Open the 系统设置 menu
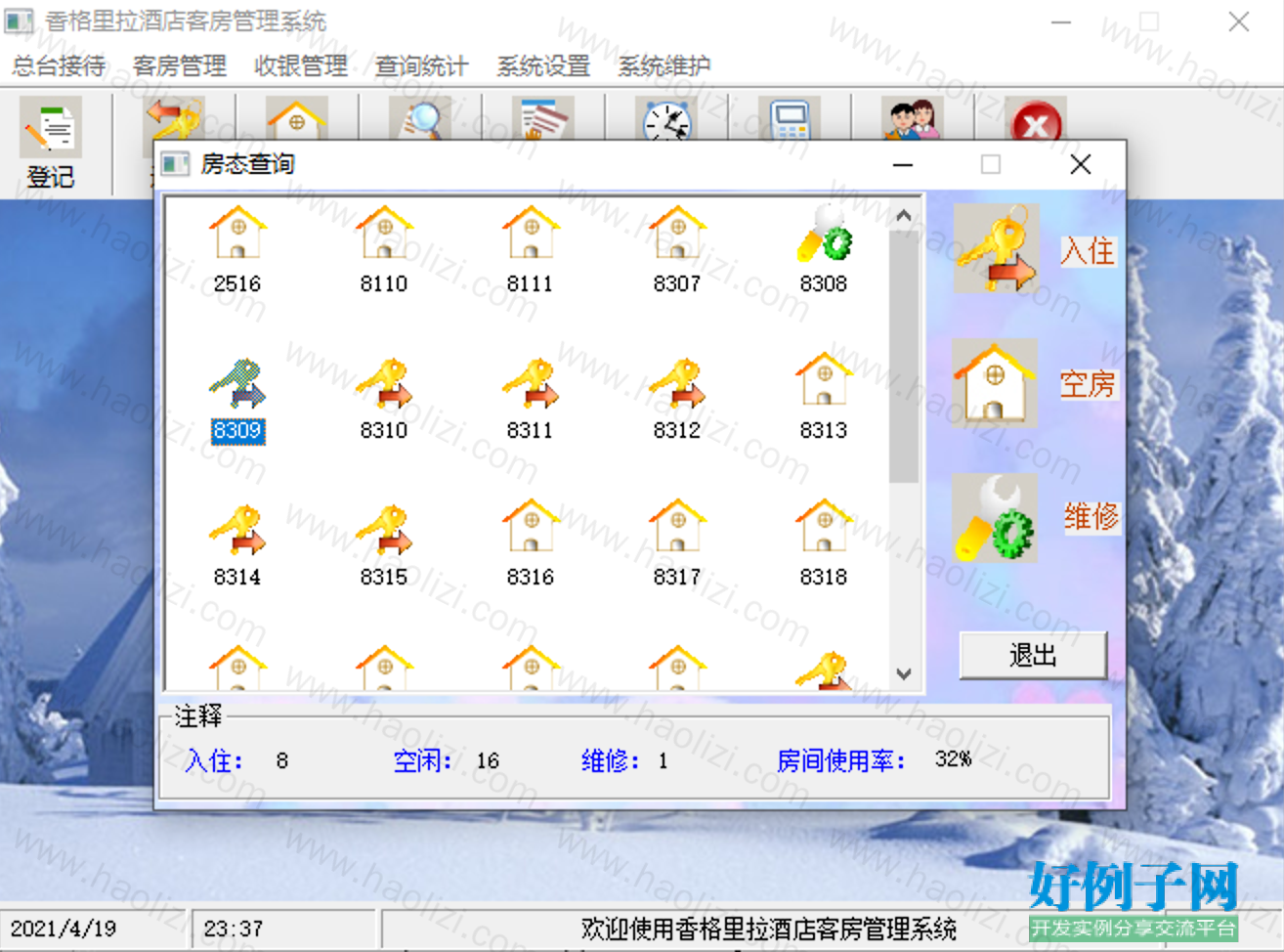Viewport: 1284px width, 952px height. pos(543,65)
